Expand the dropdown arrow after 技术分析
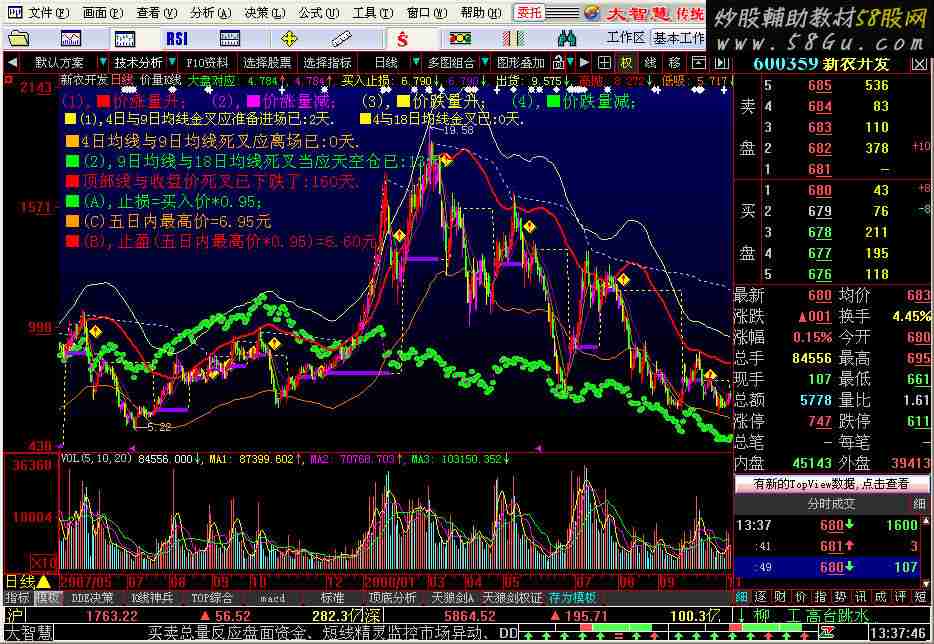The height and width of the screenshot is (644, 934). pyautogui.click(x=172, y=63)
